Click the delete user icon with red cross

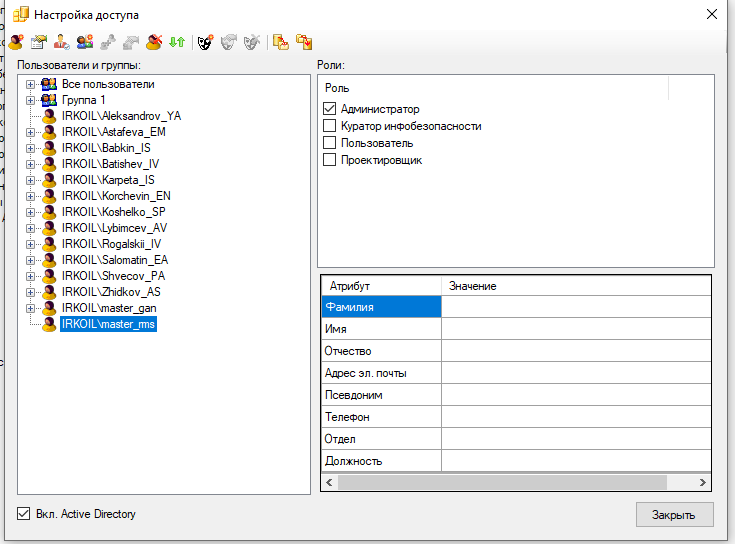coord(154,42)
